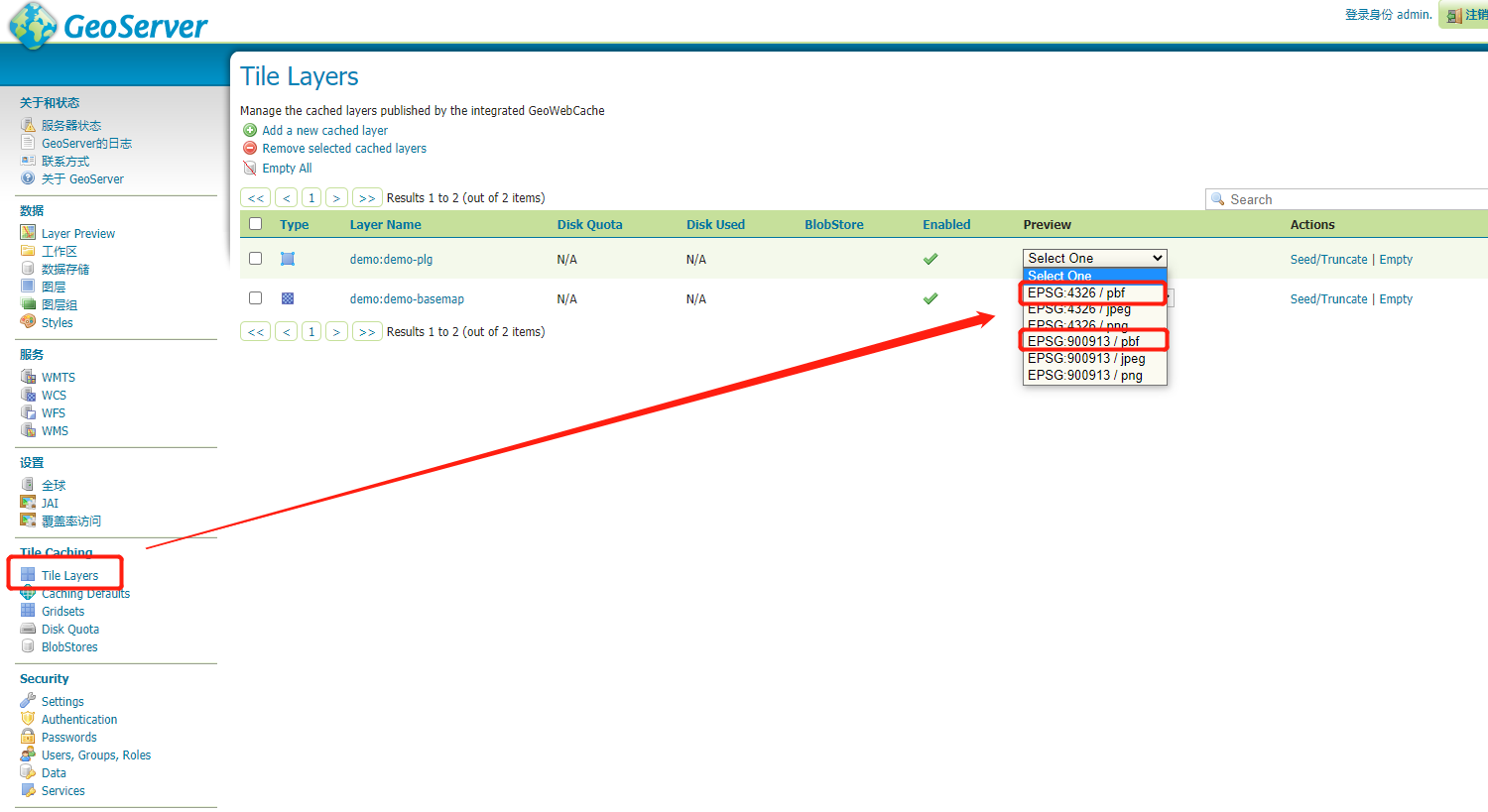Choose EPSG:900913 / png from the dropdown

[1095, 375]
